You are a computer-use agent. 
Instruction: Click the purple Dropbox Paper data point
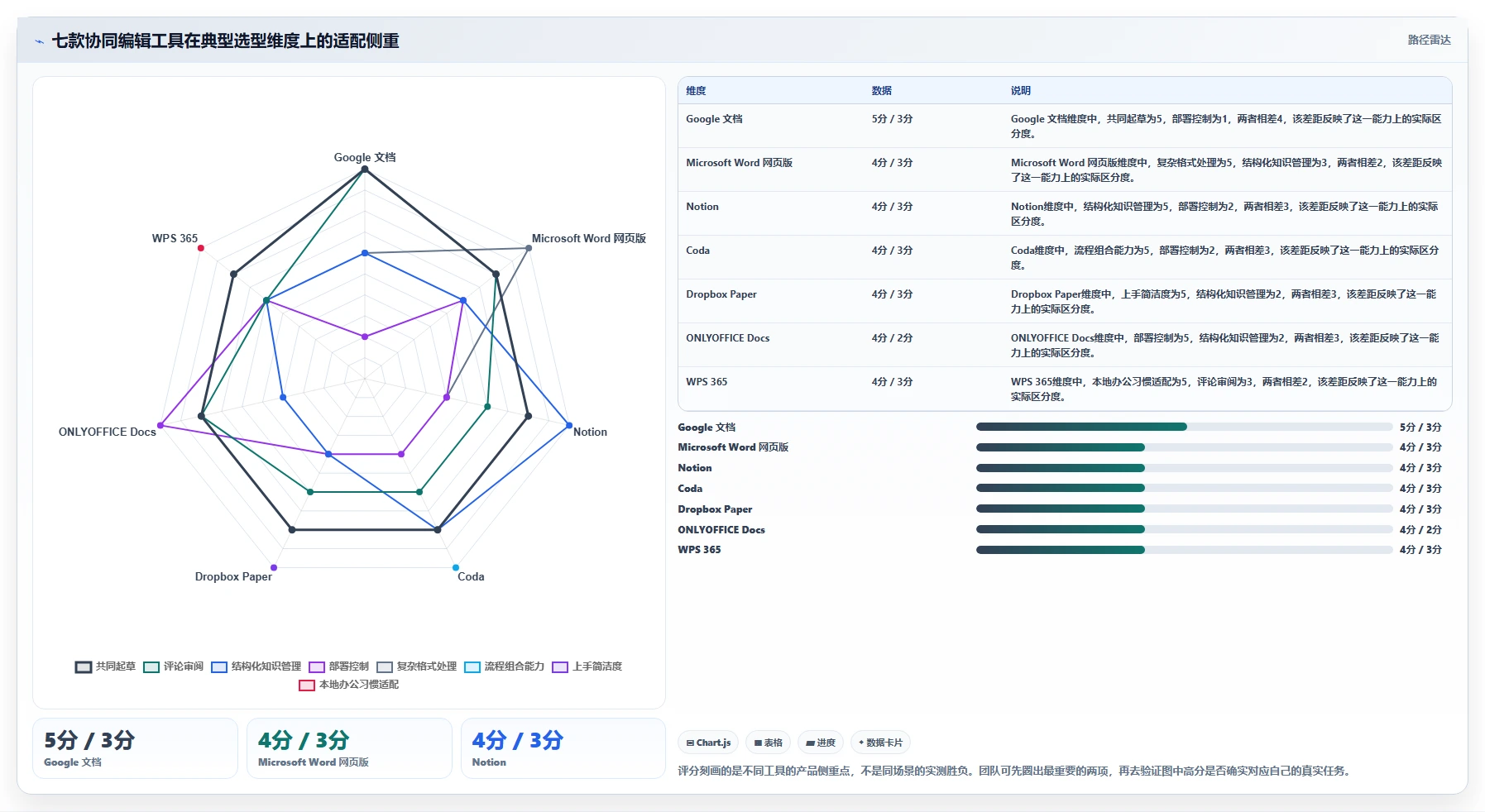coord(274,567)
